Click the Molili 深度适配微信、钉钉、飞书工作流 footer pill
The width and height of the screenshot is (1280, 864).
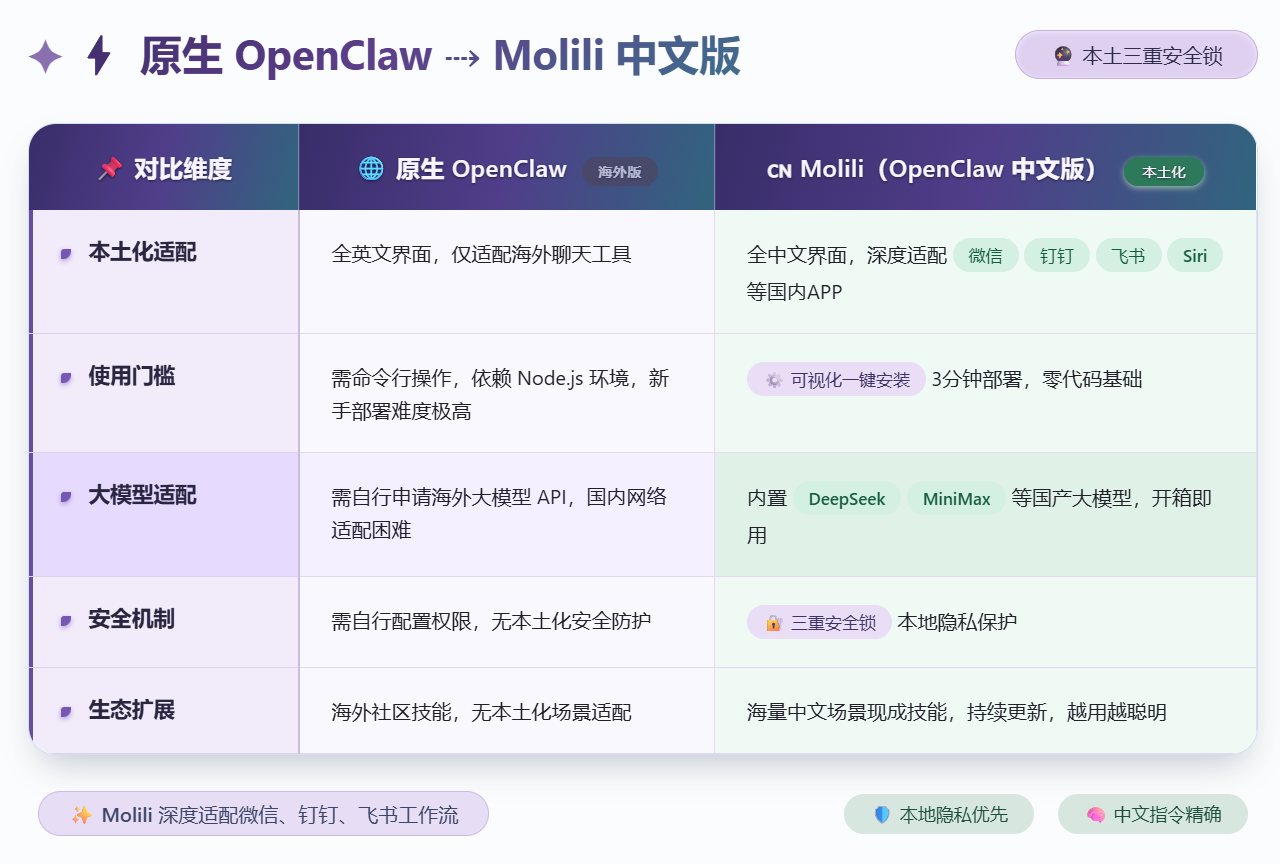click(263, 814)
